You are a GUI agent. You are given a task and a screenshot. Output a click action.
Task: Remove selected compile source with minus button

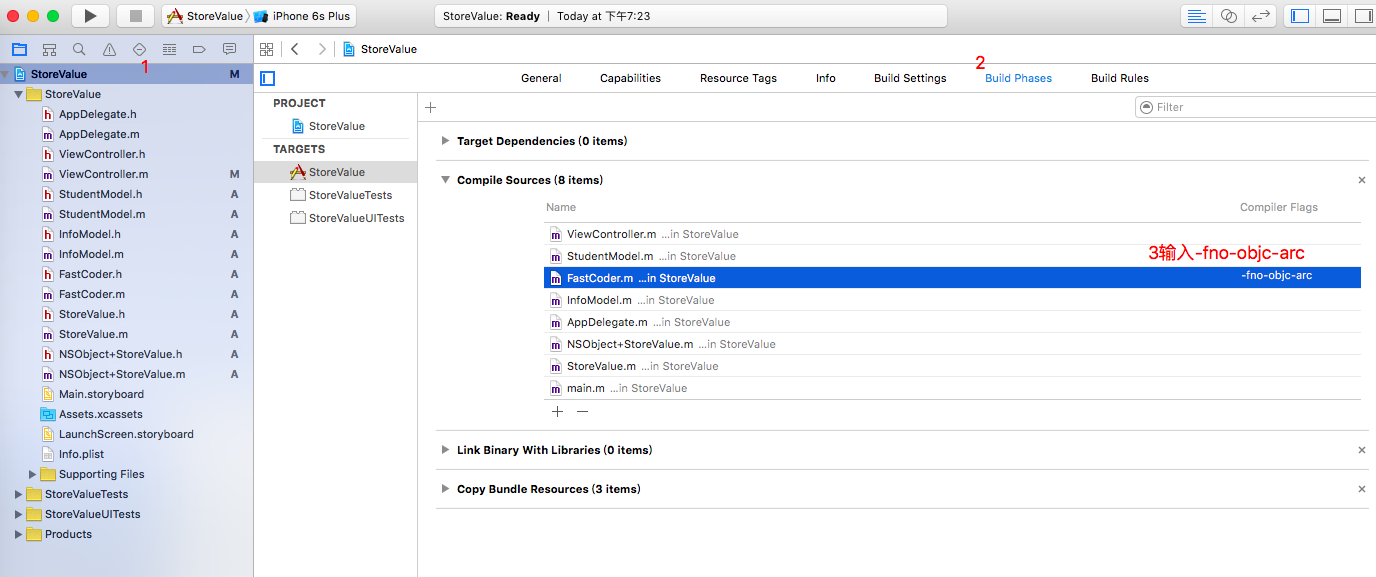click(x=582, y=411)
